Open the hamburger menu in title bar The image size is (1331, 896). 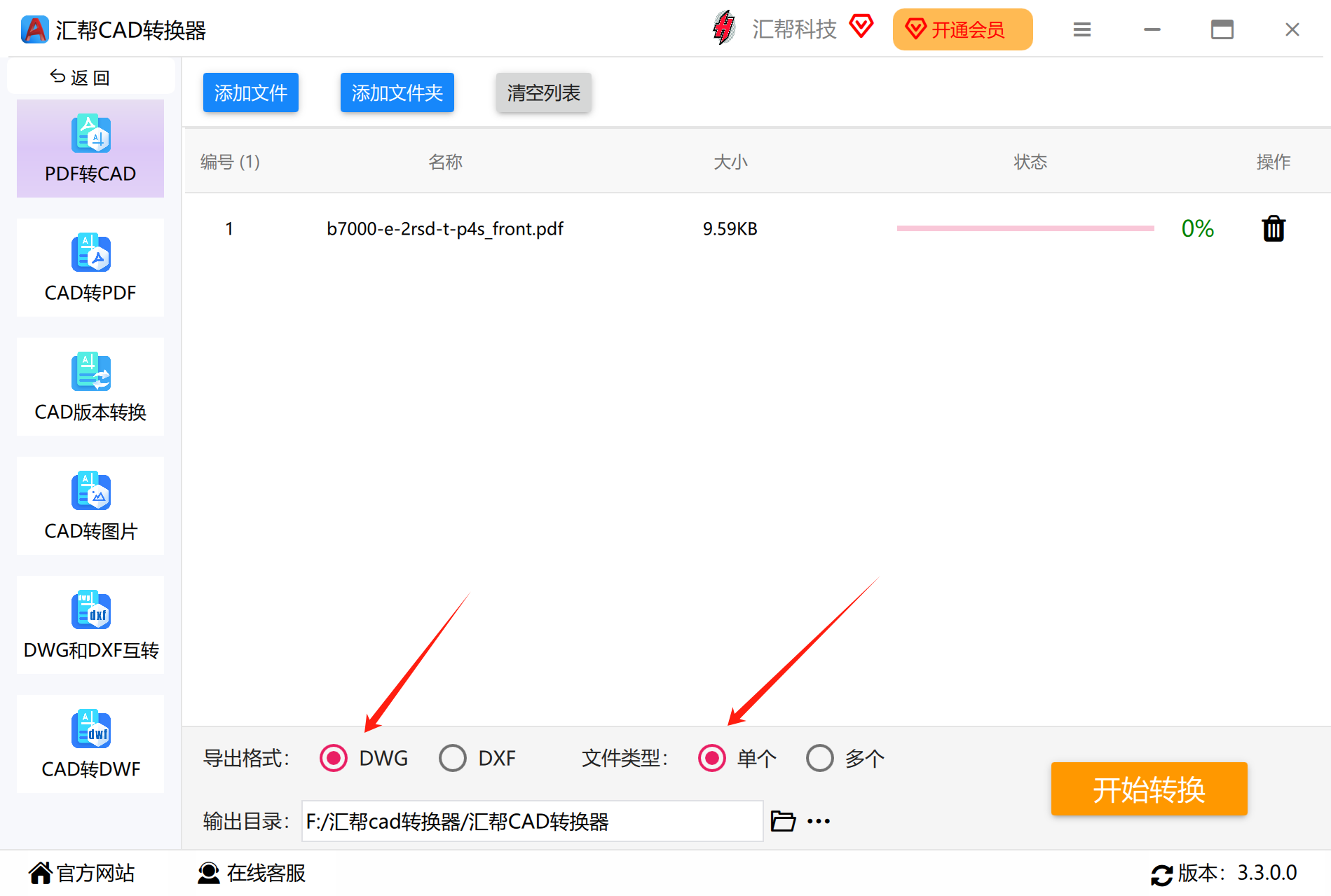[1082, 29]
